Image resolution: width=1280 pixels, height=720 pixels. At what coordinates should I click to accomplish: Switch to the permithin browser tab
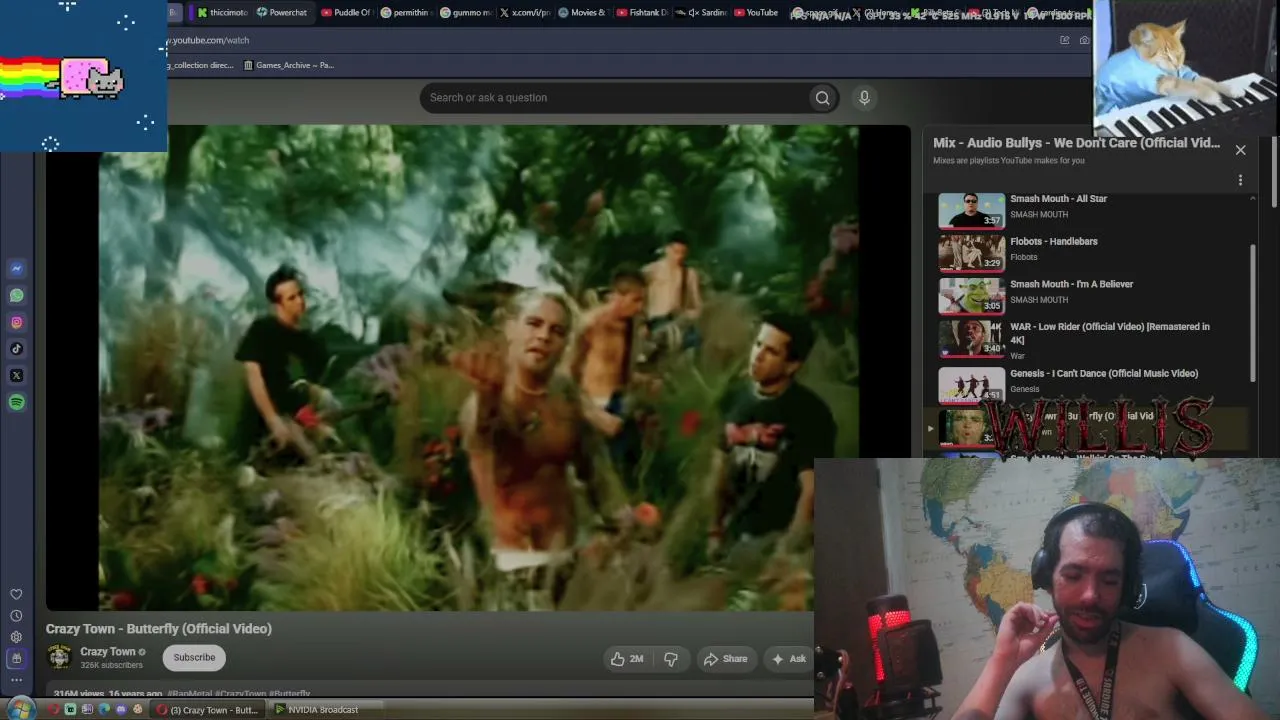[x=404, y=13]
